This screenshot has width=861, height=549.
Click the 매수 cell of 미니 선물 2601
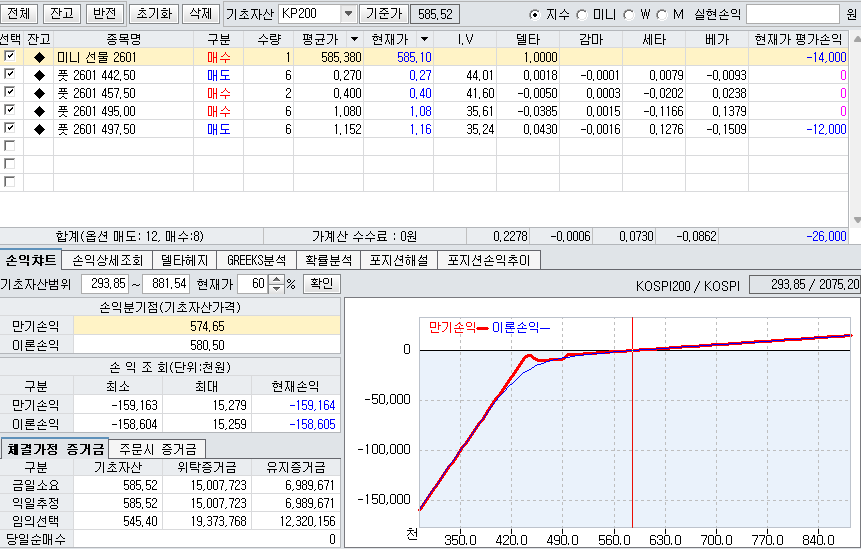pos(219,57)
